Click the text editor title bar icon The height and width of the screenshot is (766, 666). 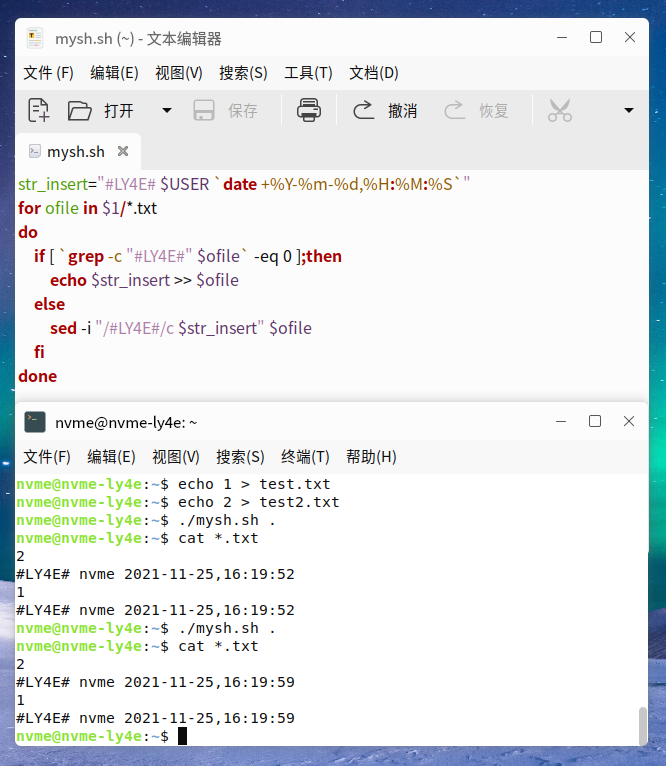tap(35, 38)
